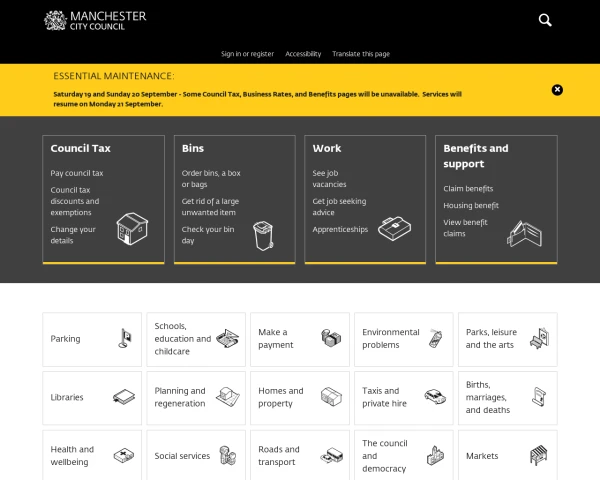Click the Homes and property building icon

coord(331,397)
